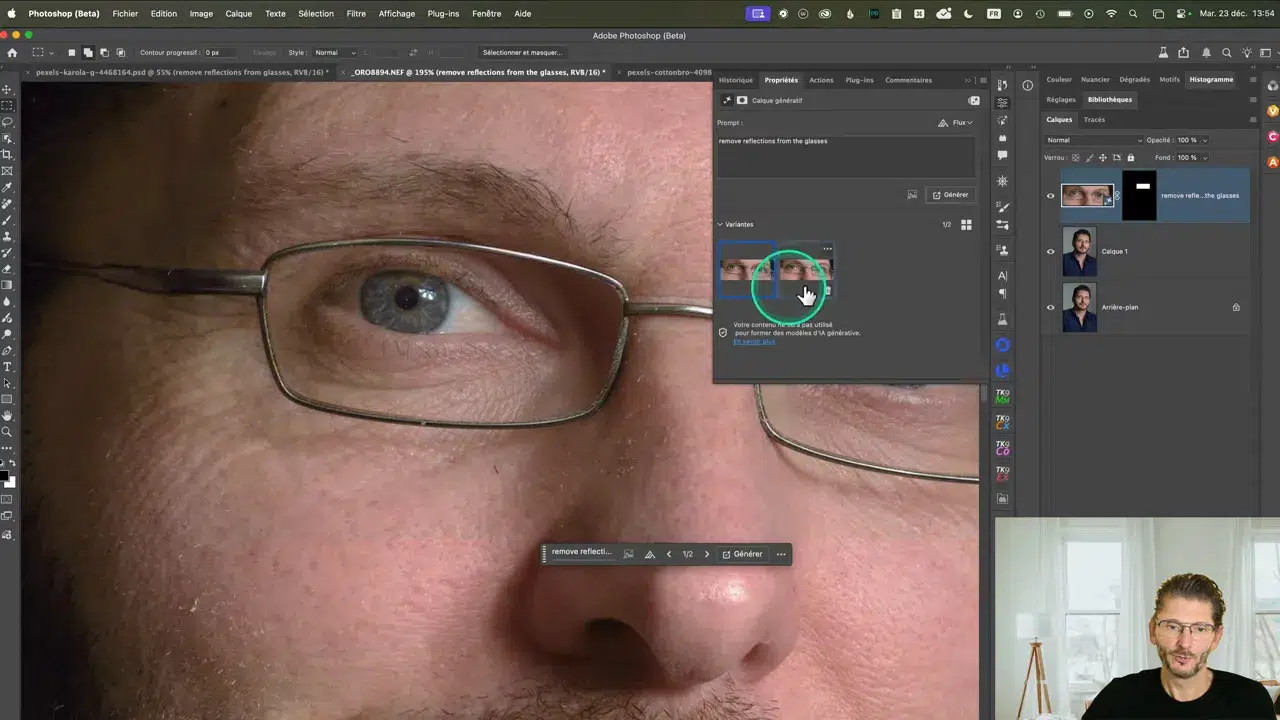Viewport: 1280px width, 720px height.
Task: Switch to the Tracés tab
Action: tap(1094, 120)
